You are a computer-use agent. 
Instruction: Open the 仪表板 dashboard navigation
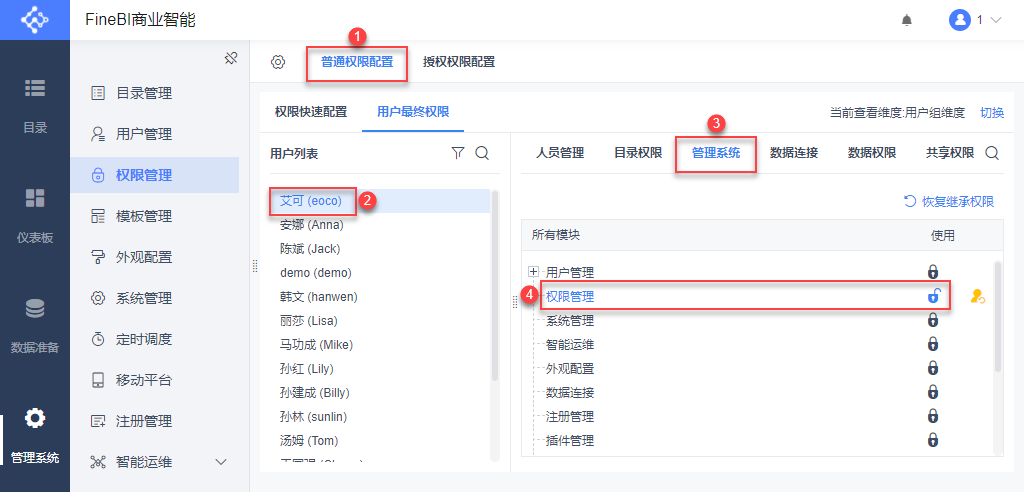(x=35, y=215)
